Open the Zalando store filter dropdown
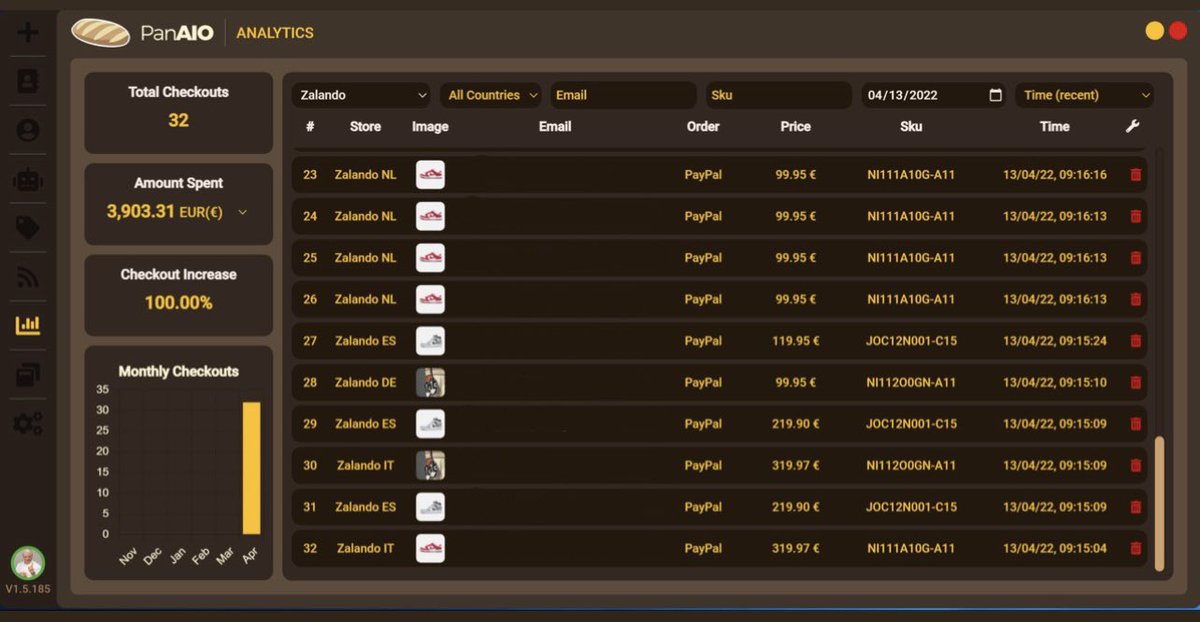The width and height of the screenshot is (1200, 622). 361,95
